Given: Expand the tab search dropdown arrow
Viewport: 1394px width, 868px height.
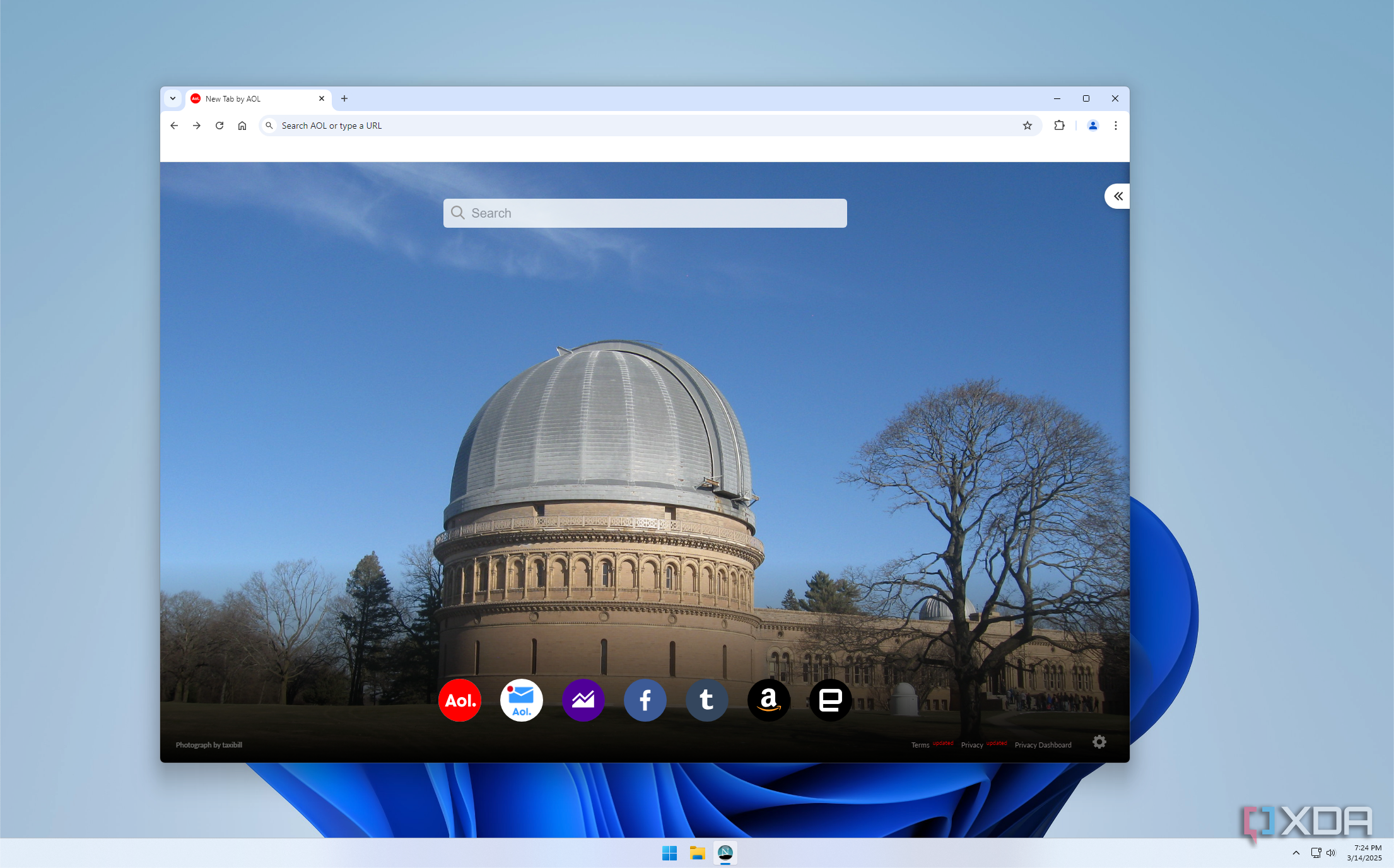Looking at the screenshot, I should click(173, 98).
